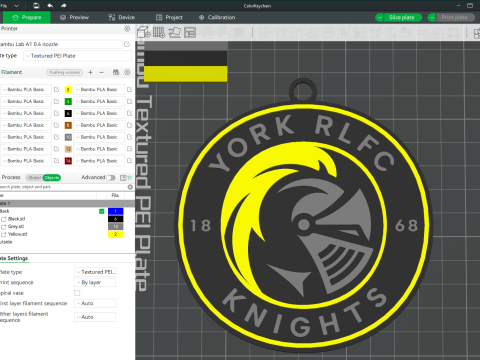Edit preset for filament 6 black
The image size is (480, 360).
click(130, 113)
